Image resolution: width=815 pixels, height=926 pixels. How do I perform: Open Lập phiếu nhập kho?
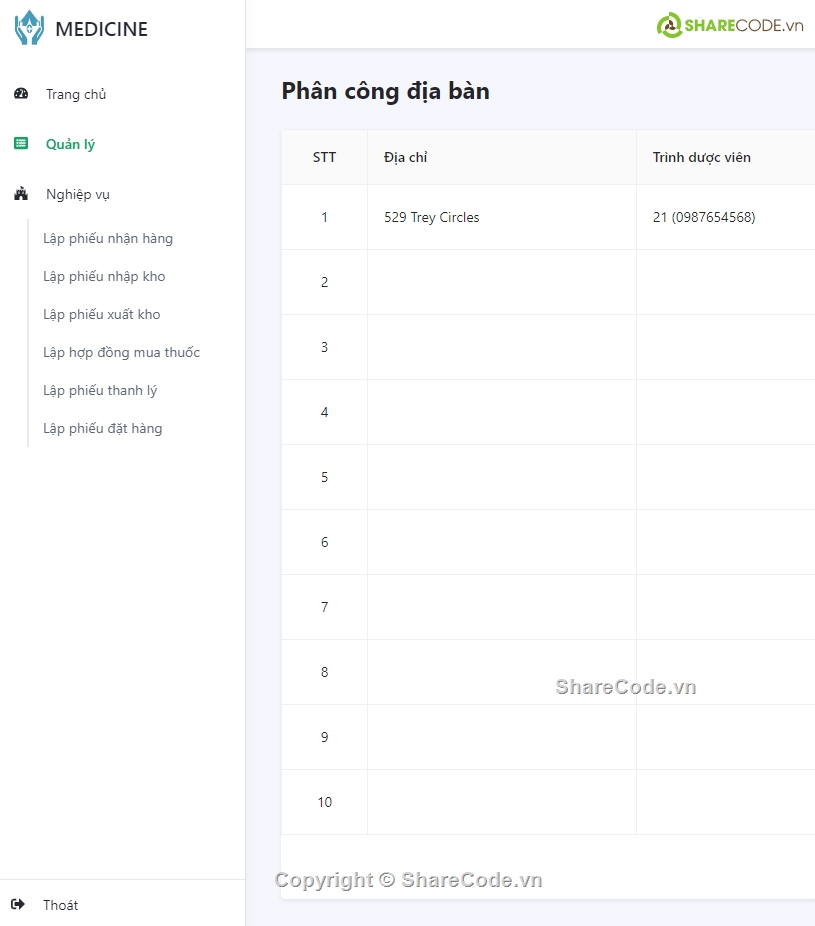pyautogui.click(x=104, y=276)
